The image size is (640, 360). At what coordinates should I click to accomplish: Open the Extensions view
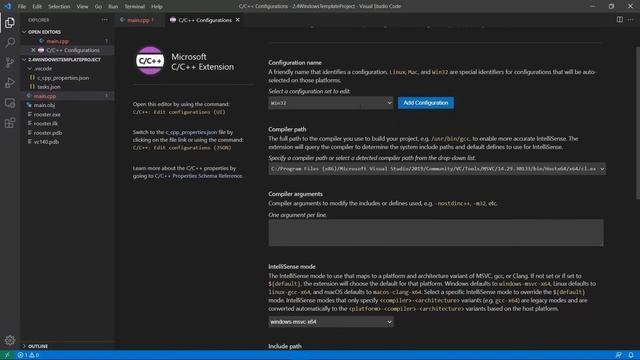10,123
